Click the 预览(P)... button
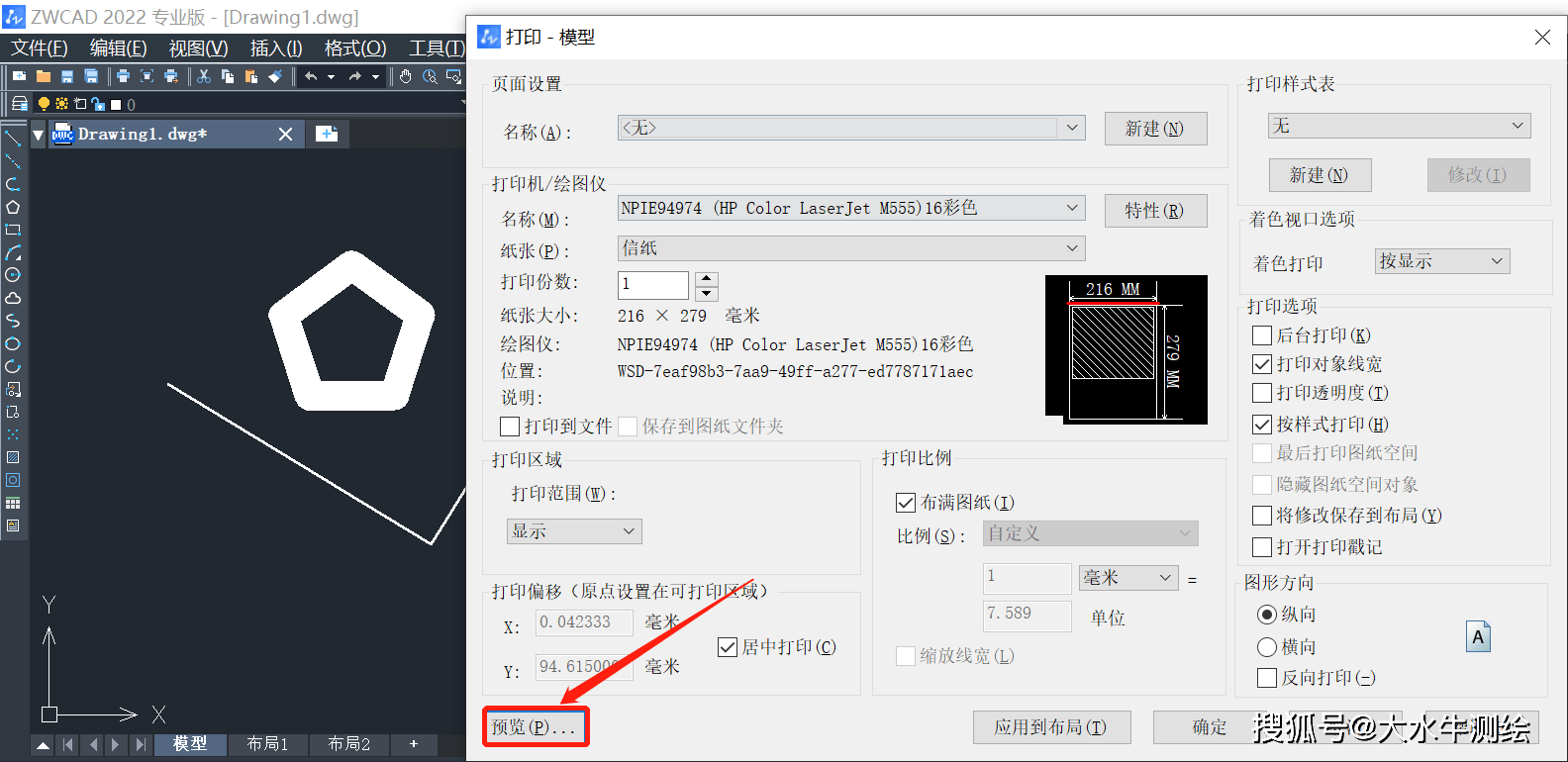 [x=536, y=727]
